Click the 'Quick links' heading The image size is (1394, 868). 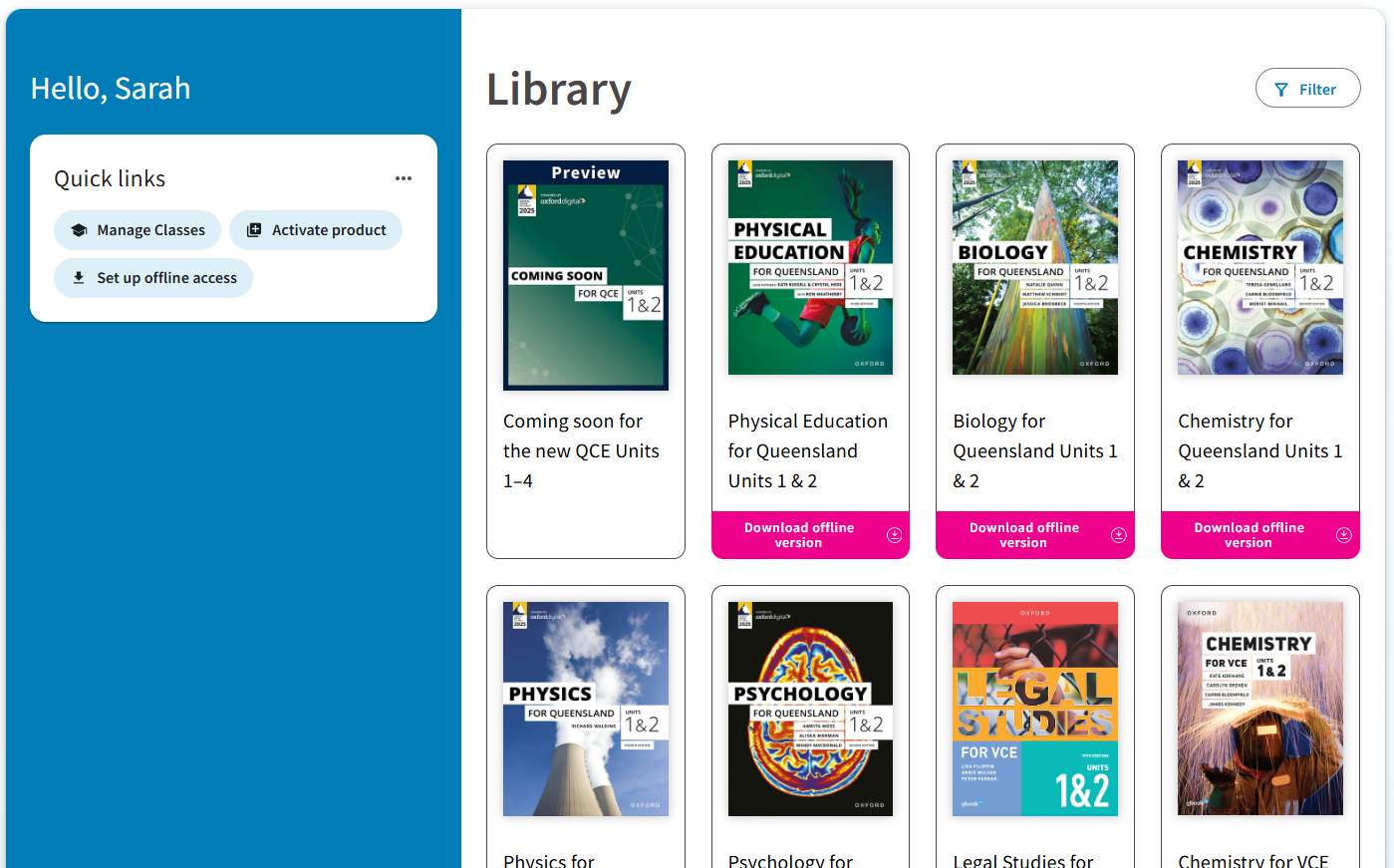point(110,178)
